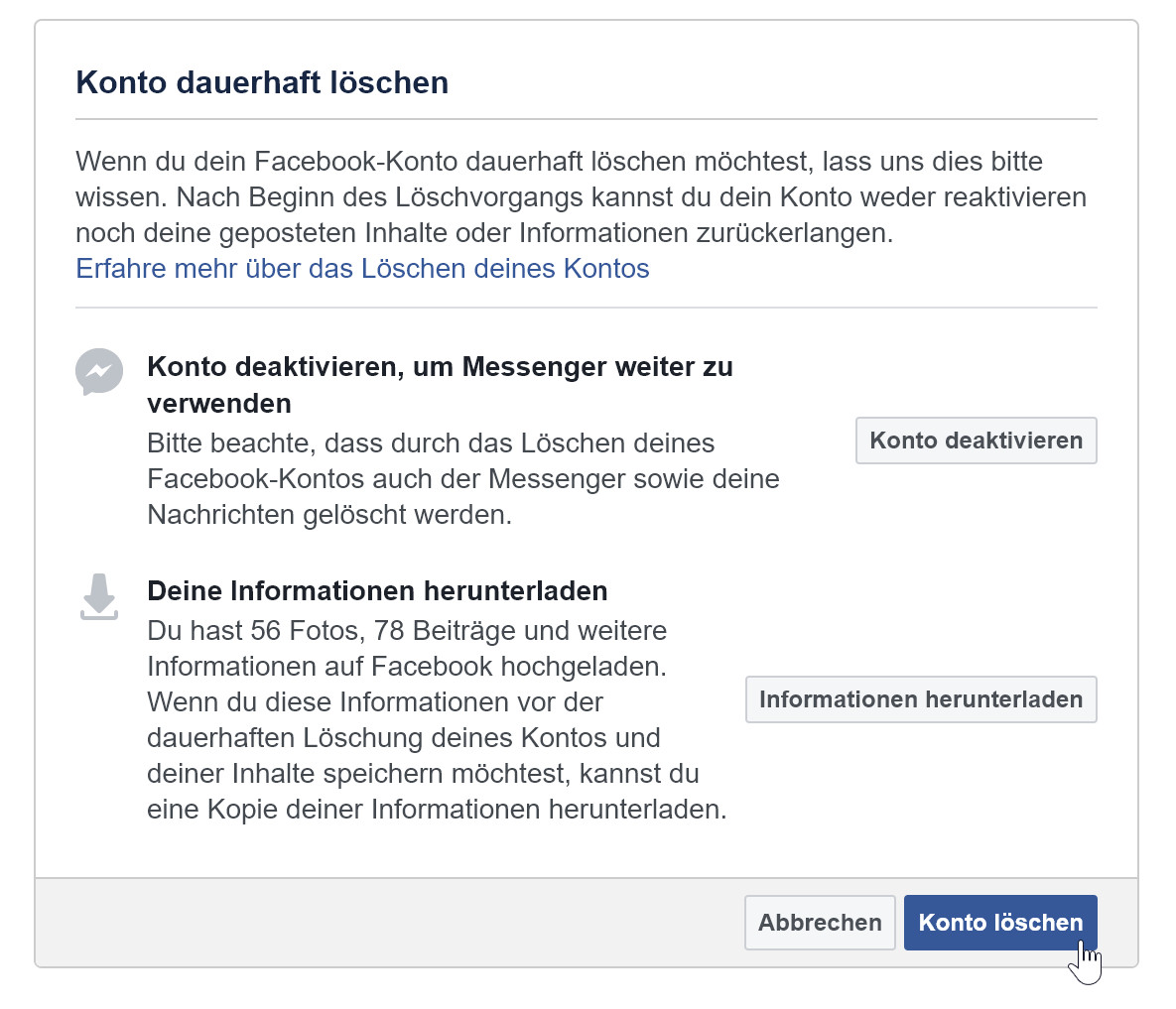Click 'Informationen herunterladen' to save your data

pyautogui.click(x=921, y=699)
